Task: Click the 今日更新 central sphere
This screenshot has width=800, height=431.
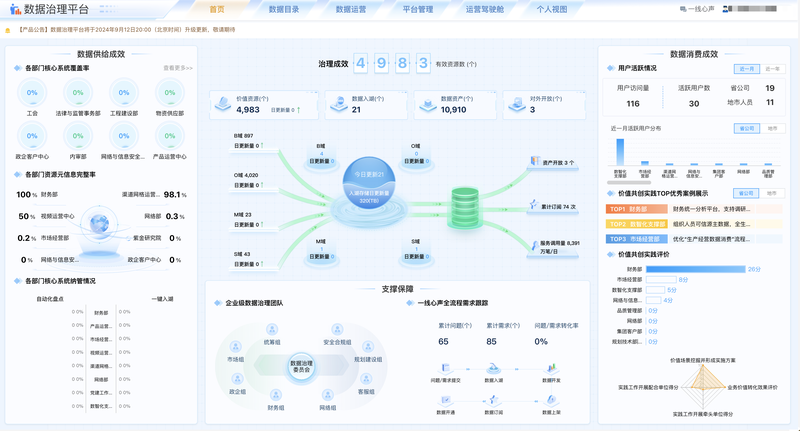Action: 369,183
